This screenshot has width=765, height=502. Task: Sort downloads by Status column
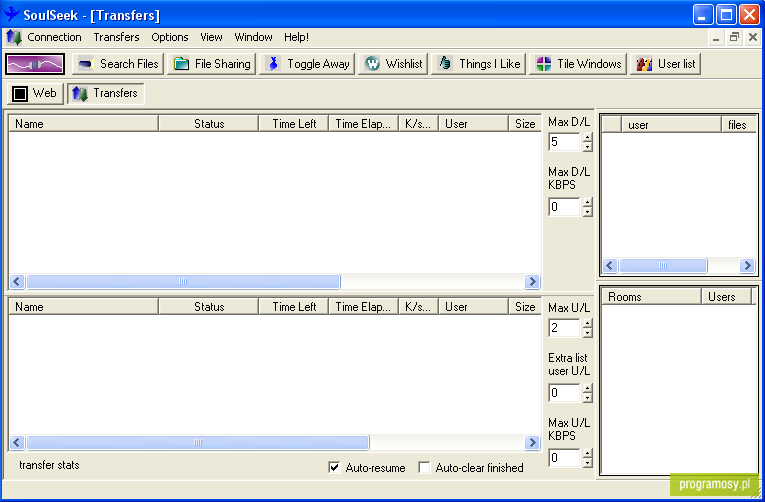click(x=209, y=124)
